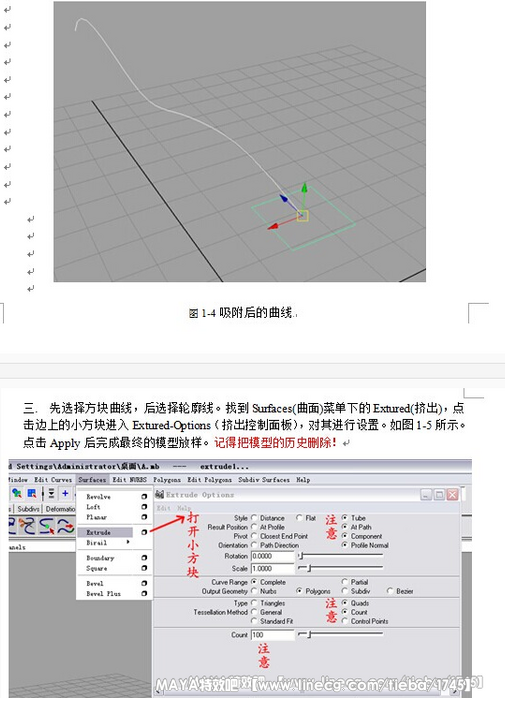Image resolution: width=505 pixels, height=702 pixels.
Task: Open the Surfaces menu in menu bar
Action: (x=92, y=479)
